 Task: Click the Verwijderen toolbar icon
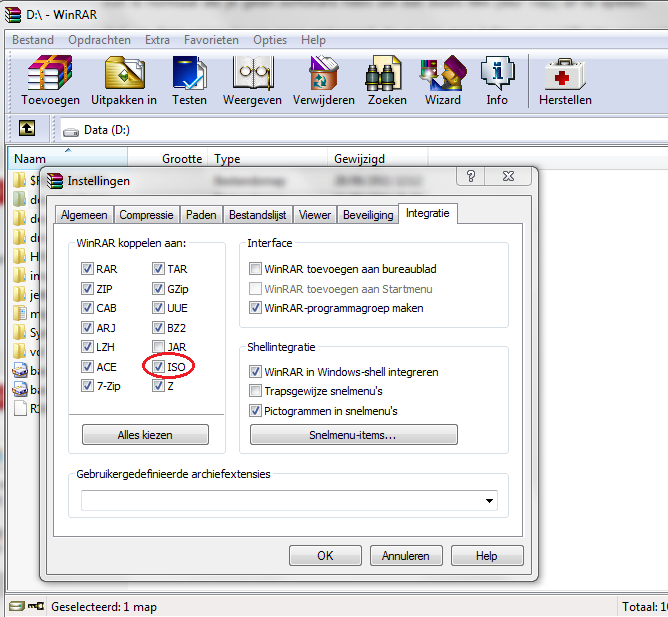coord(324,73)
